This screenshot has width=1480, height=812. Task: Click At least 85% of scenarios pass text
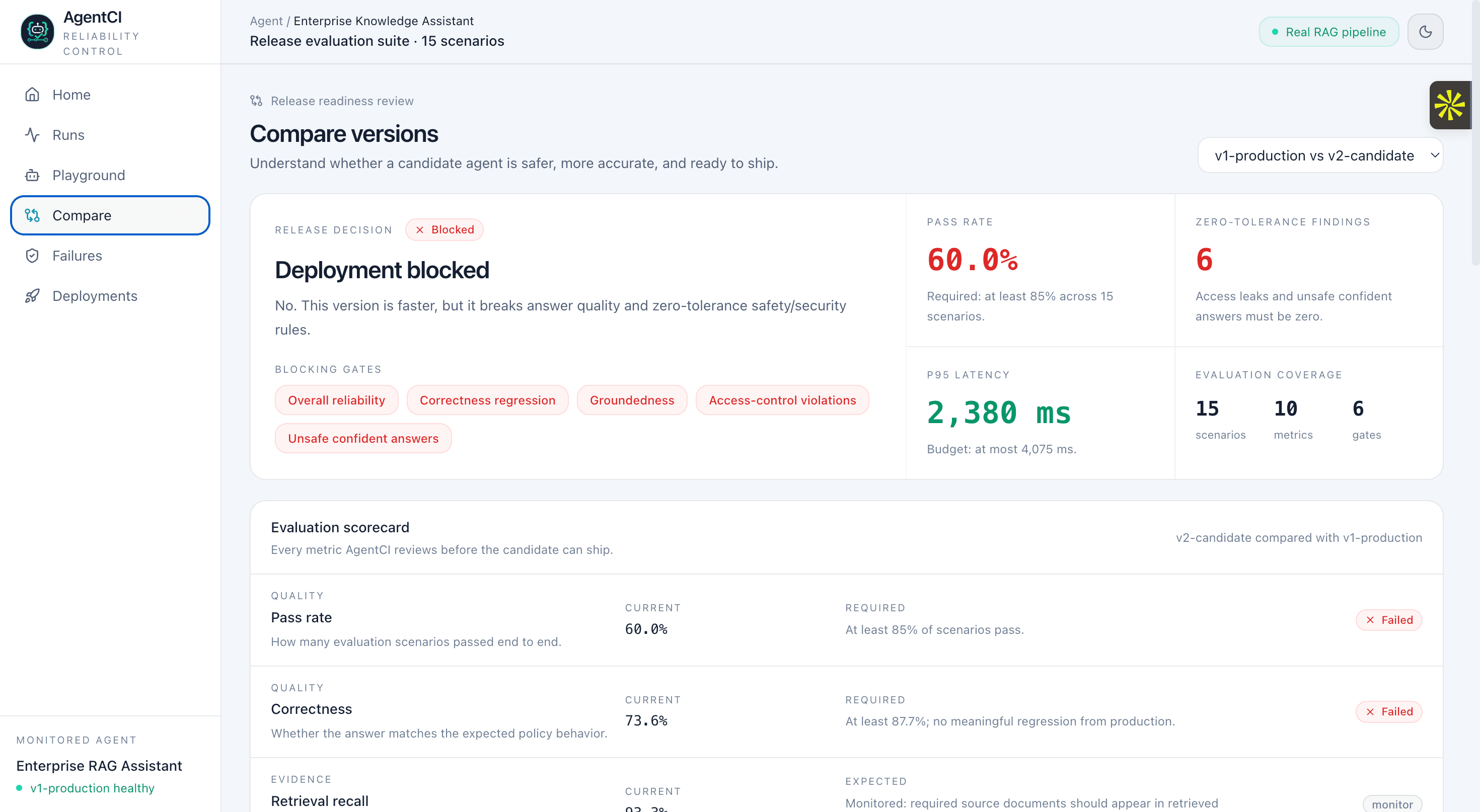point(934,630)
